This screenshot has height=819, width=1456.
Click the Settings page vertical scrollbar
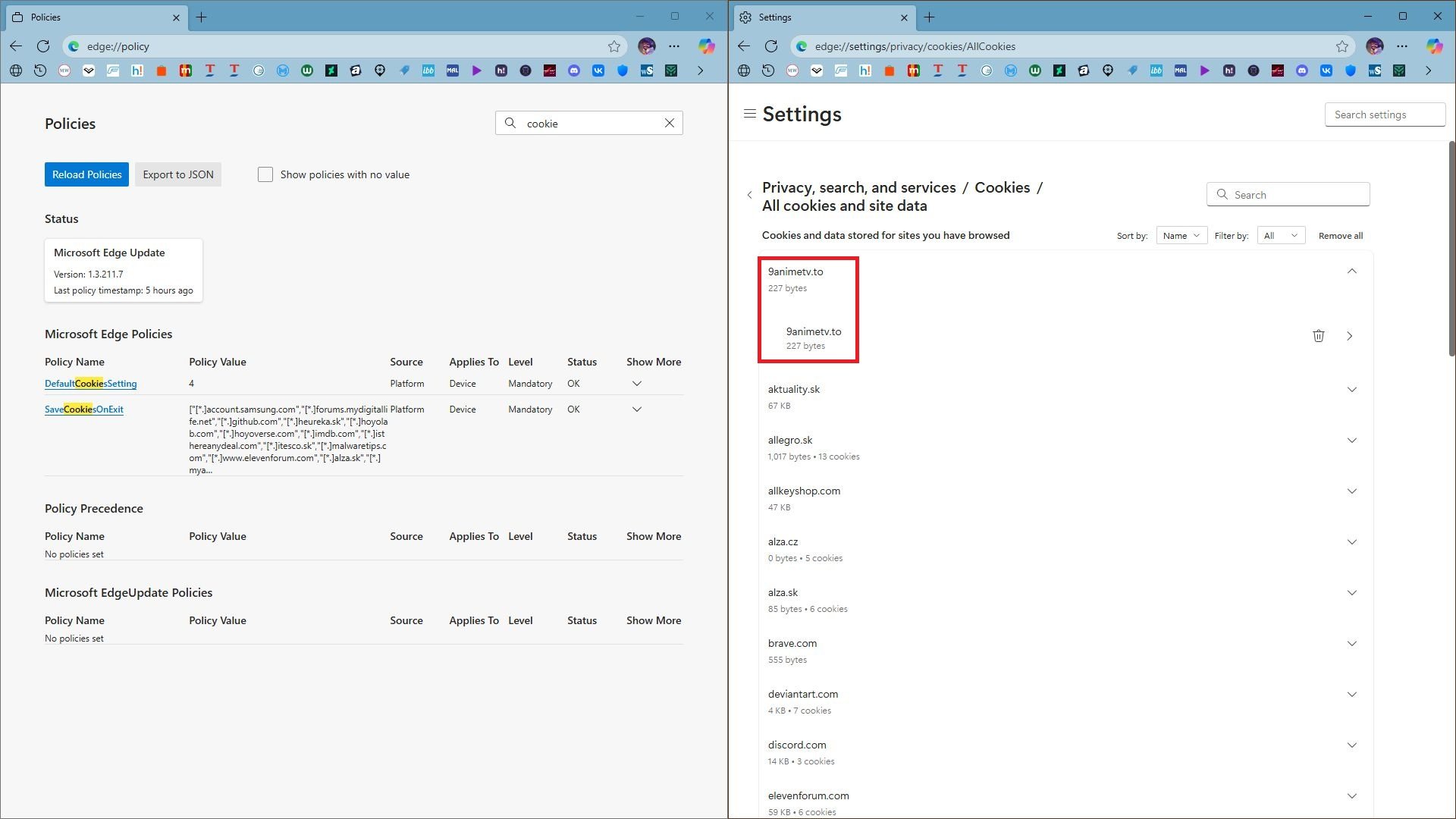pos(1451,249)
